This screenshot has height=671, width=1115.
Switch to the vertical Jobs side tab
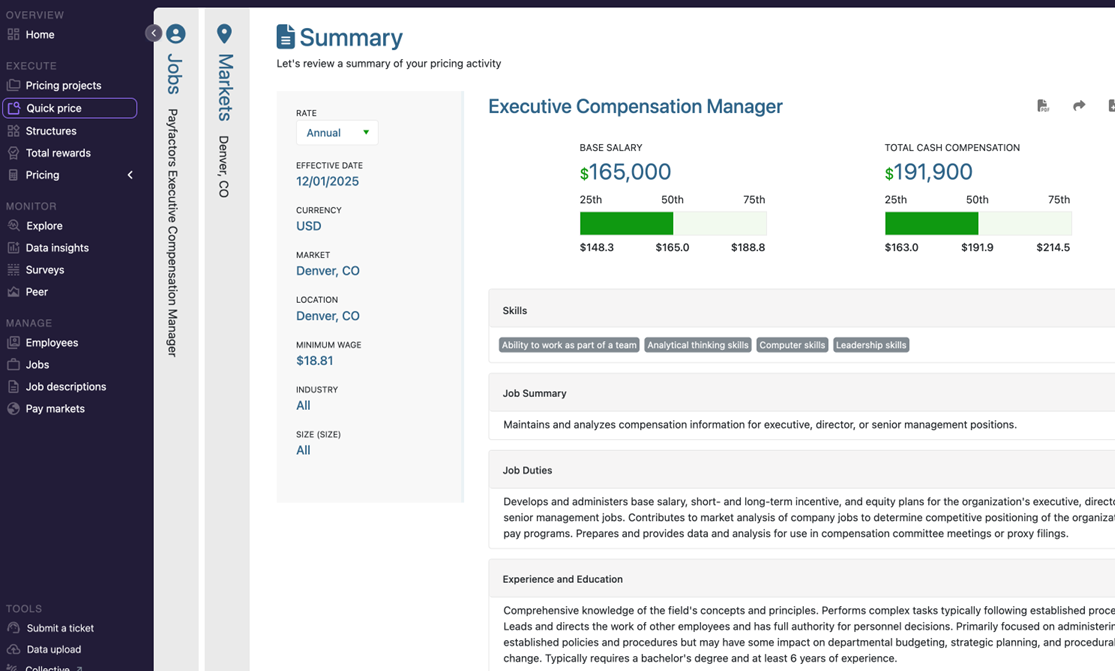click(176, 75)
